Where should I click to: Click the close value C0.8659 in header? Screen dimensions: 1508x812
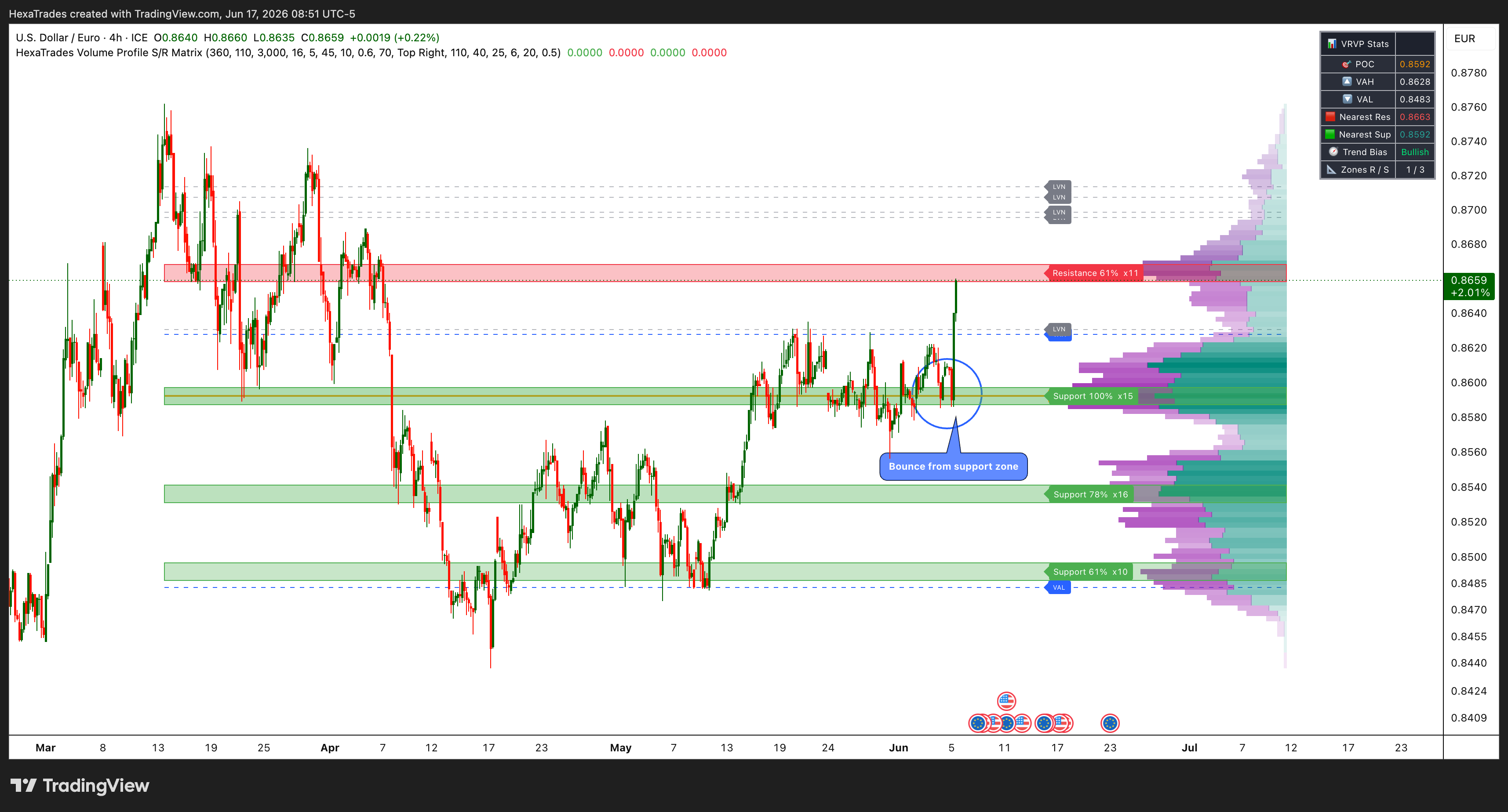[x=322, y=37]
